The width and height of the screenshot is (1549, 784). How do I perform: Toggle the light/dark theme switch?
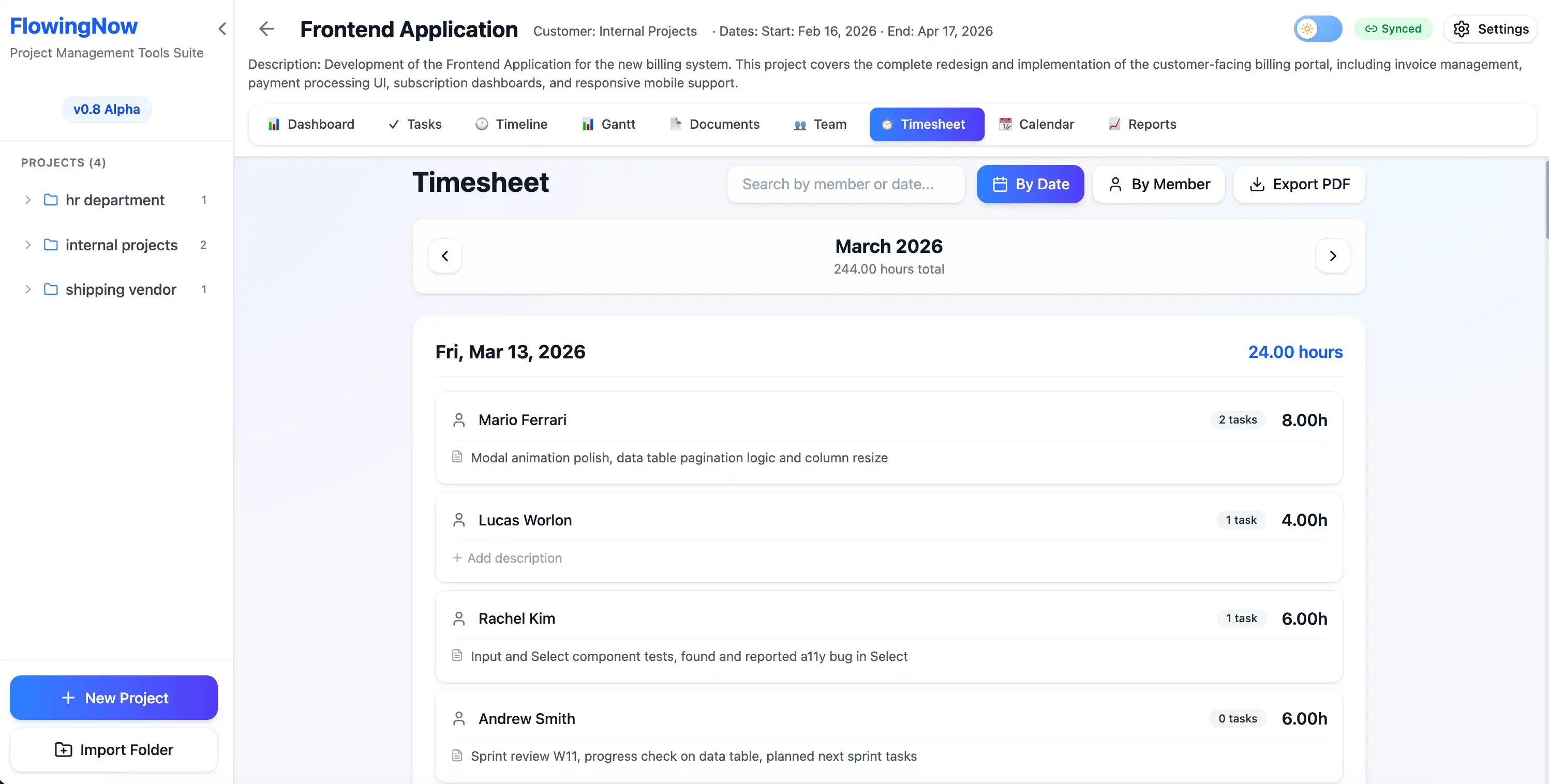pyautogui.click(x=1318, y=28)
